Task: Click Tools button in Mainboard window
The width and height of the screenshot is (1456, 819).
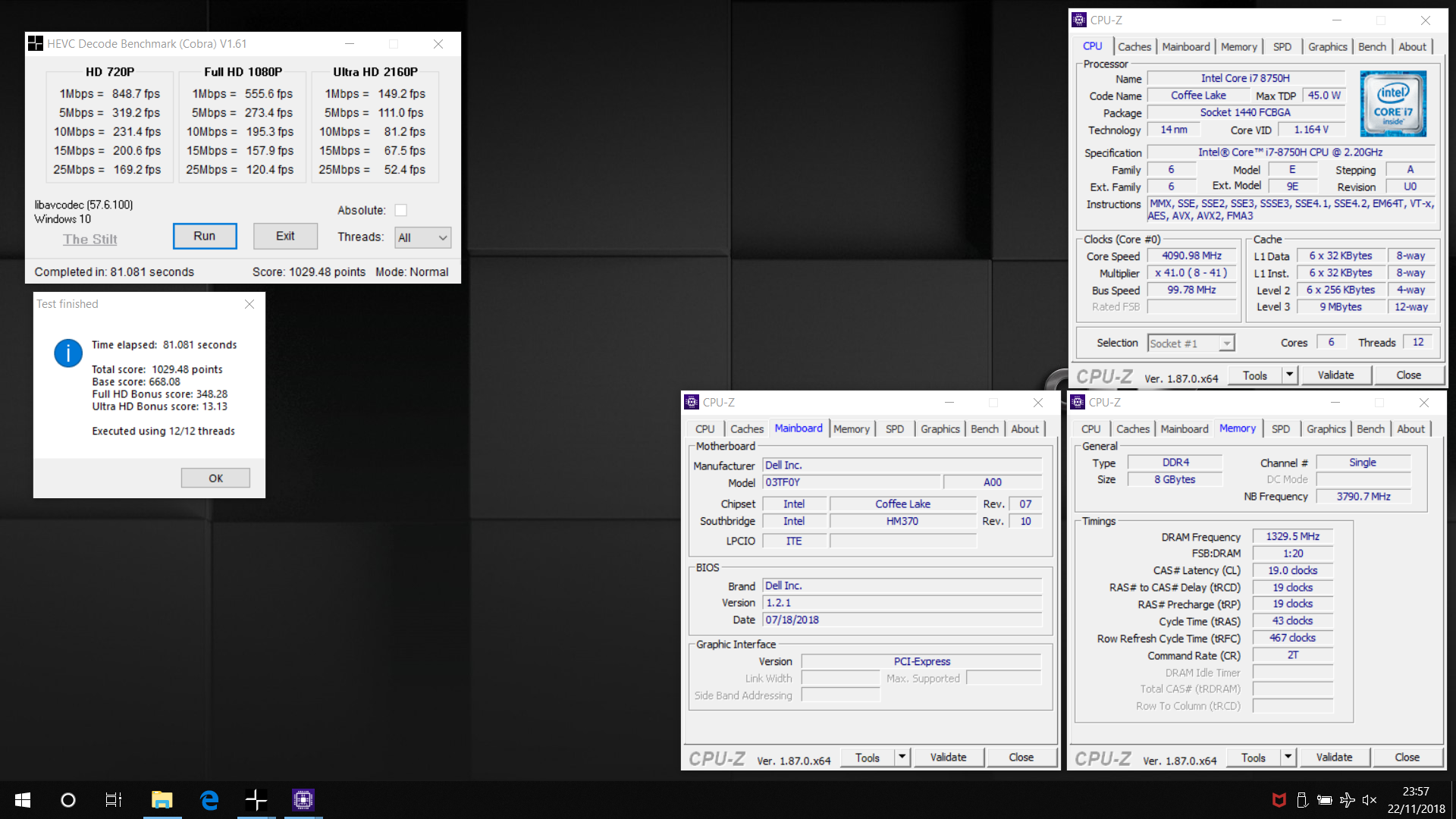Action: [868, 757]
